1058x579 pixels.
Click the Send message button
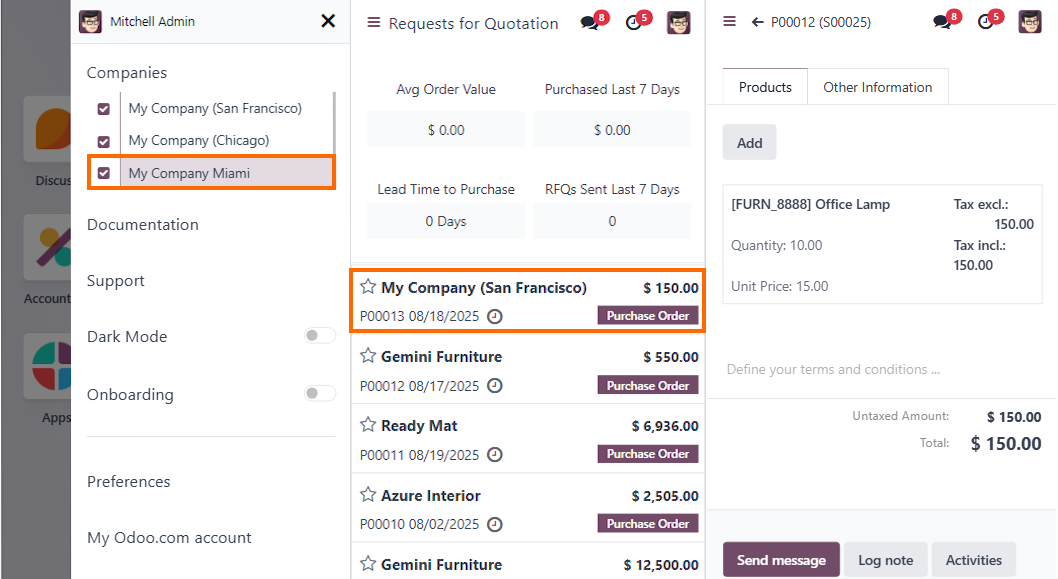point(781,560)
